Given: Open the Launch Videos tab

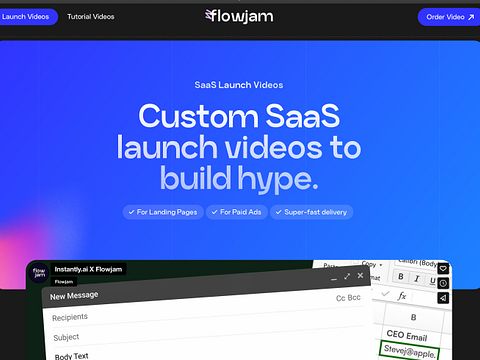Looking at the screenshot, I should pyautogui.click(x=25, y=17).
